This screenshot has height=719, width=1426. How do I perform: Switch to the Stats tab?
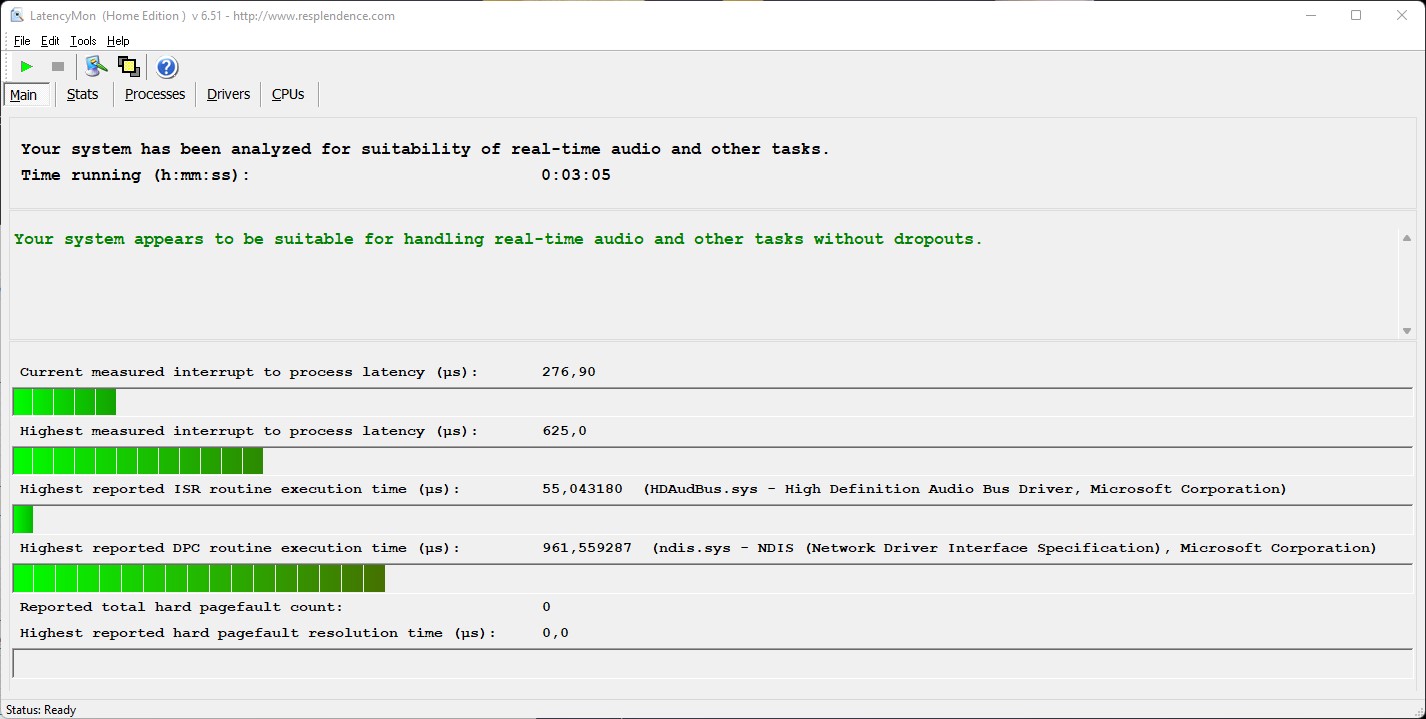(x=82, y=94)
